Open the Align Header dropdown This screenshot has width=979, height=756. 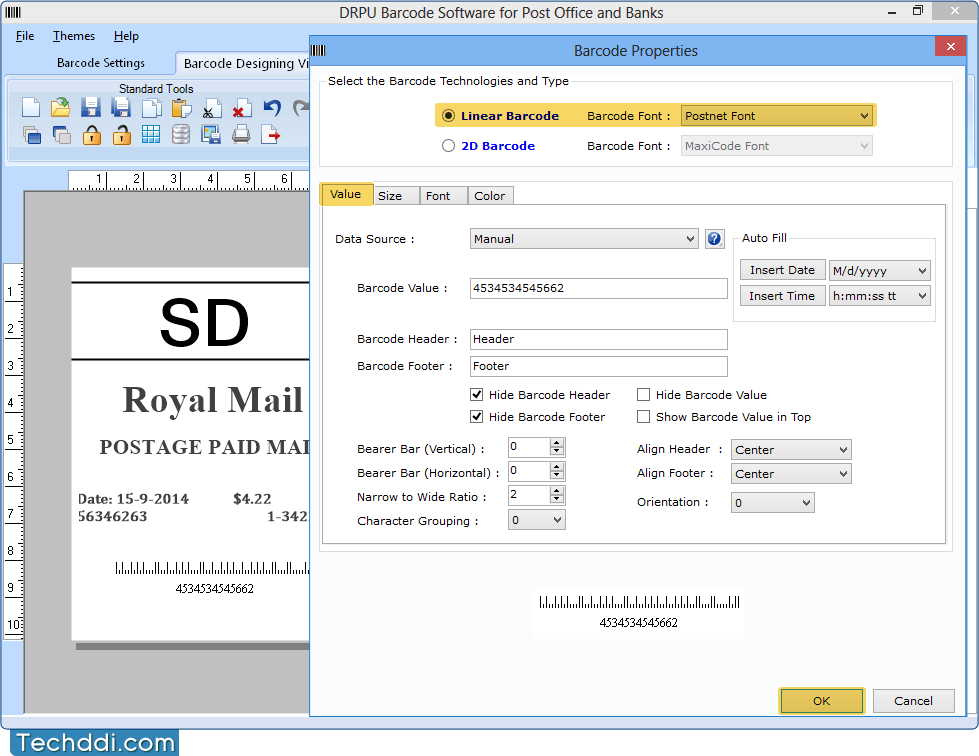coord(791,449)
